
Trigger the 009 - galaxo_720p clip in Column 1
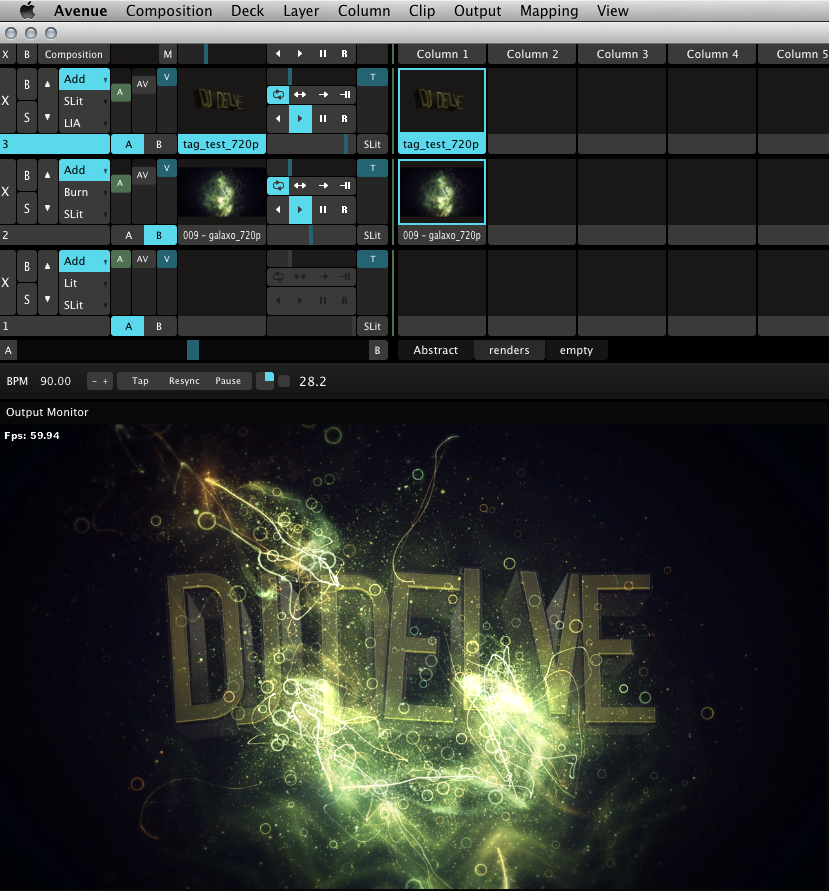point(442,192)
